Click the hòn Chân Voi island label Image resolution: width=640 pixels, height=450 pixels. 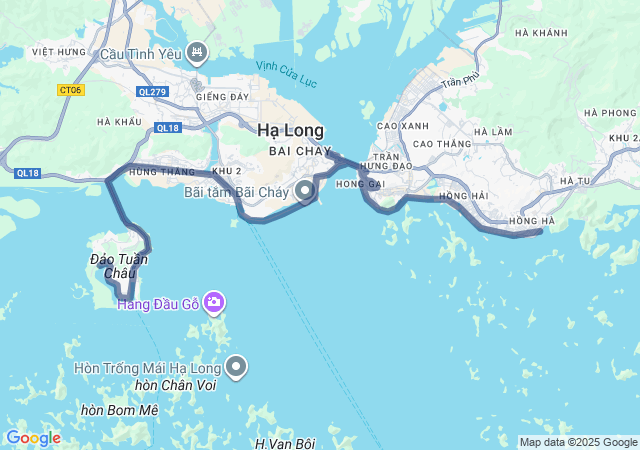click(x=176, y=385)
